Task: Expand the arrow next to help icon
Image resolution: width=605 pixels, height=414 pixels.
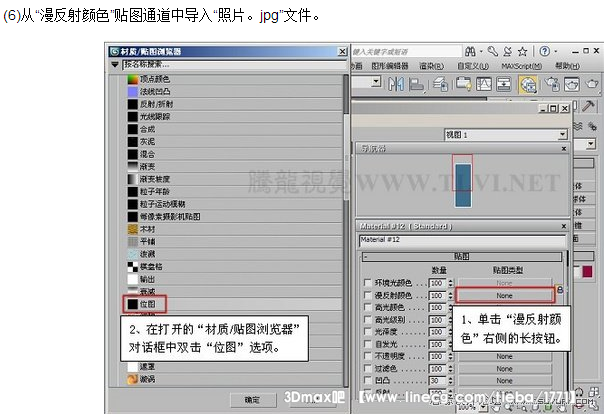Action: coord(555,51)
